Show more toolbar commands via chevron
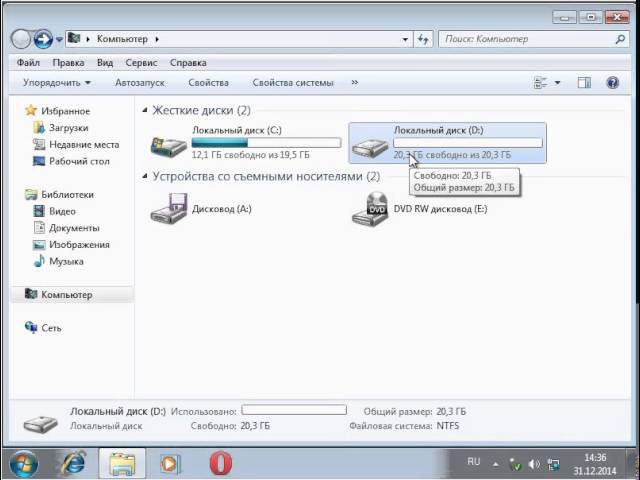Screen dimensions: 640x480 pos(355,82)
